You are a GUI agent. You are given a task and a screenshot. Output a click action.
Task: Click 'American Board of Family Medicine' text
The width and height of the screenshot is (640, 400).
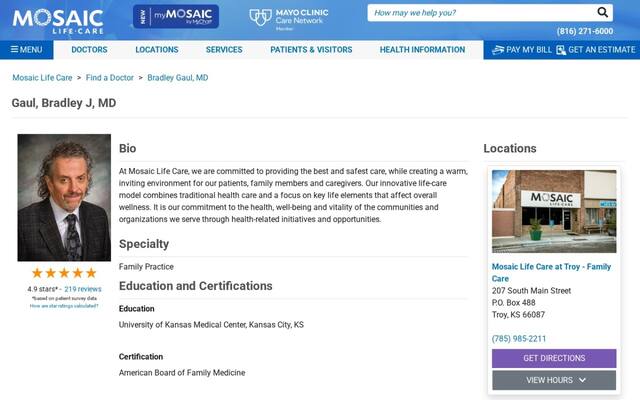[182, 373]
